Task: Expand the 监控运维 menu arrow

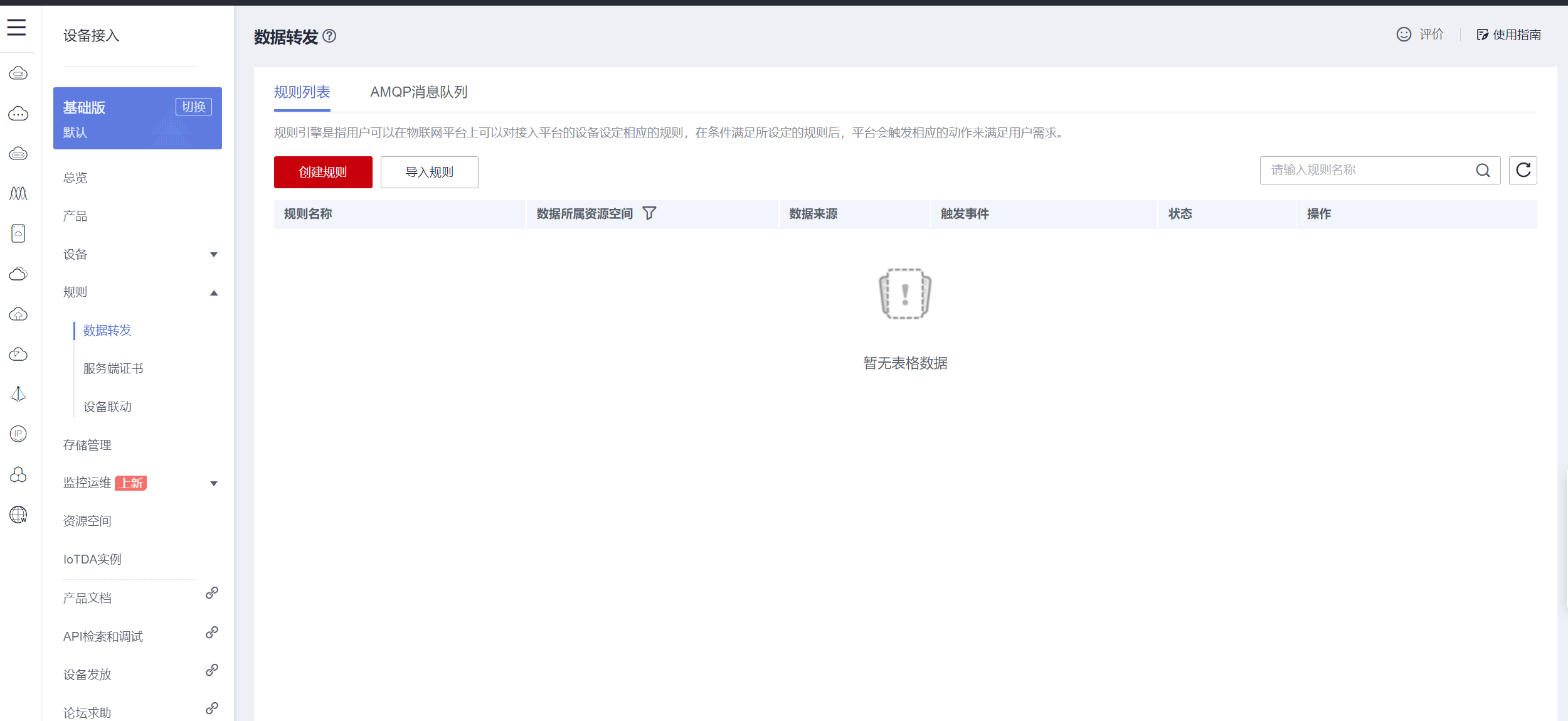Action: [214, 483]
